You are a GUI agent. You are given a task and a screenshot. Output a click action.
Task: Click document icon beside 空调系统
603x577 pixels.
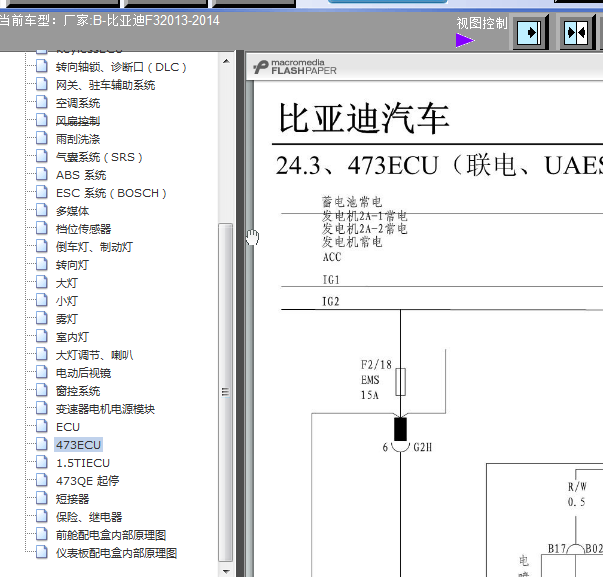click(42, 102)
